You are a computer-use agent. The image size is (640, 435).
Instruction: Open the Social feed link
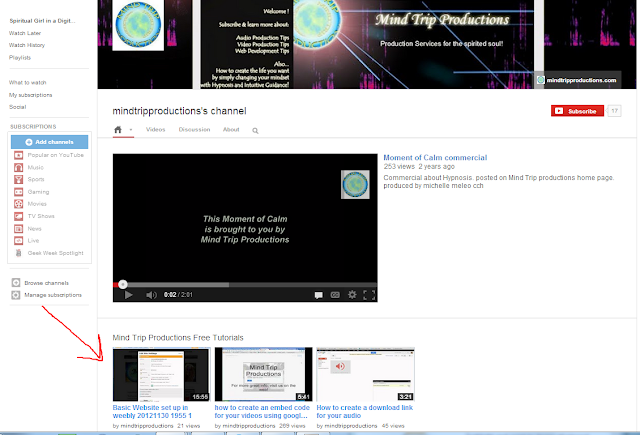(18, 107)
